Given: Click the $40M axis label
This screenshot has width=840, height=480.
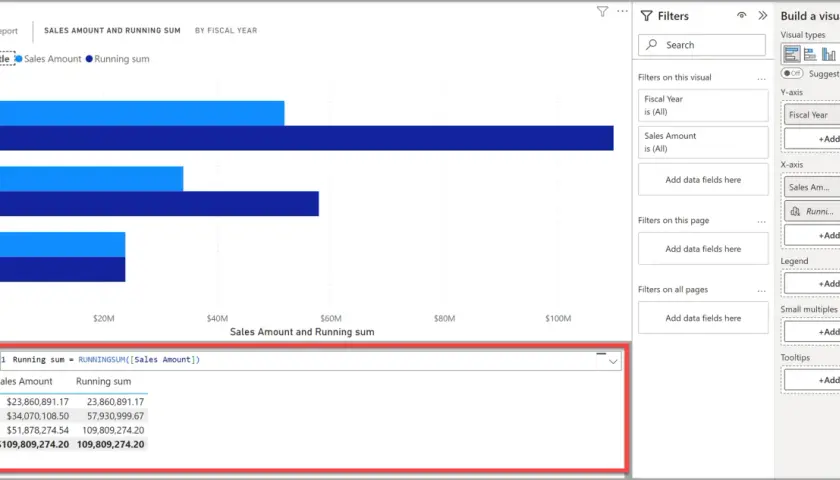Looking at the screenshot, I should click(x=217, y=318).
